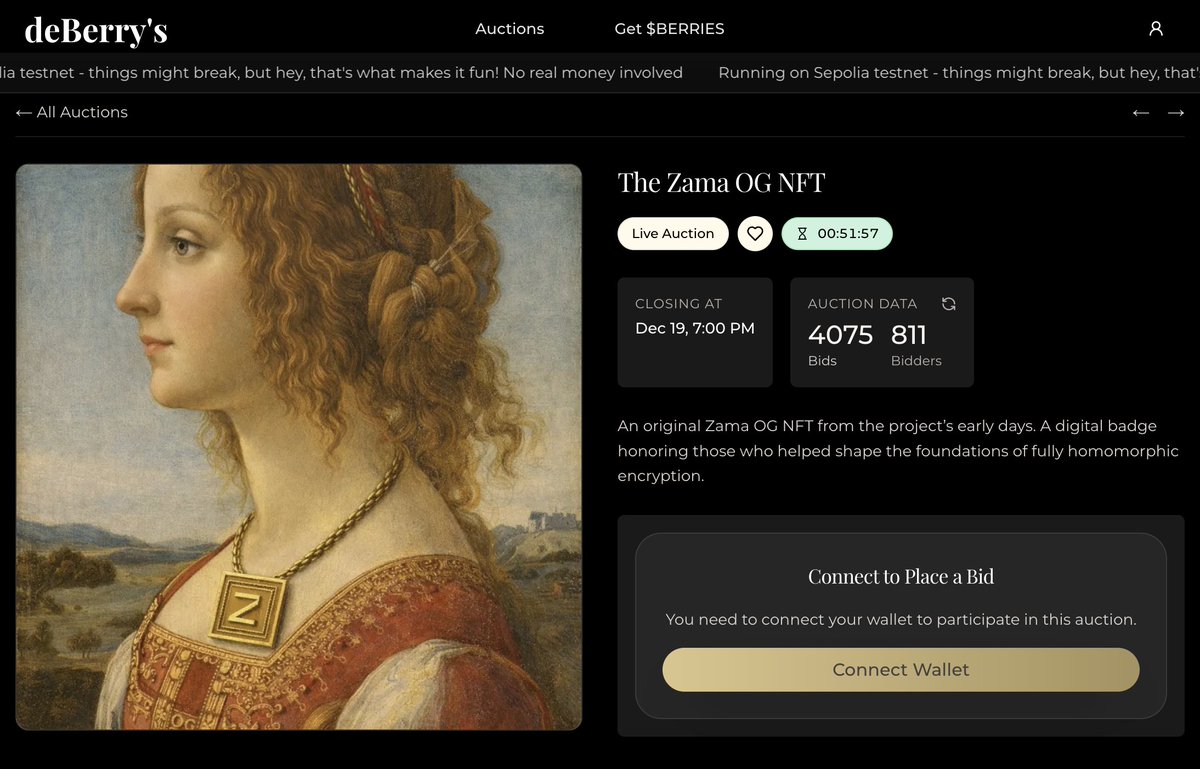Click the NFT description paragraph
Viewport: 1200px width, 769px height.
tap(898, 451)
